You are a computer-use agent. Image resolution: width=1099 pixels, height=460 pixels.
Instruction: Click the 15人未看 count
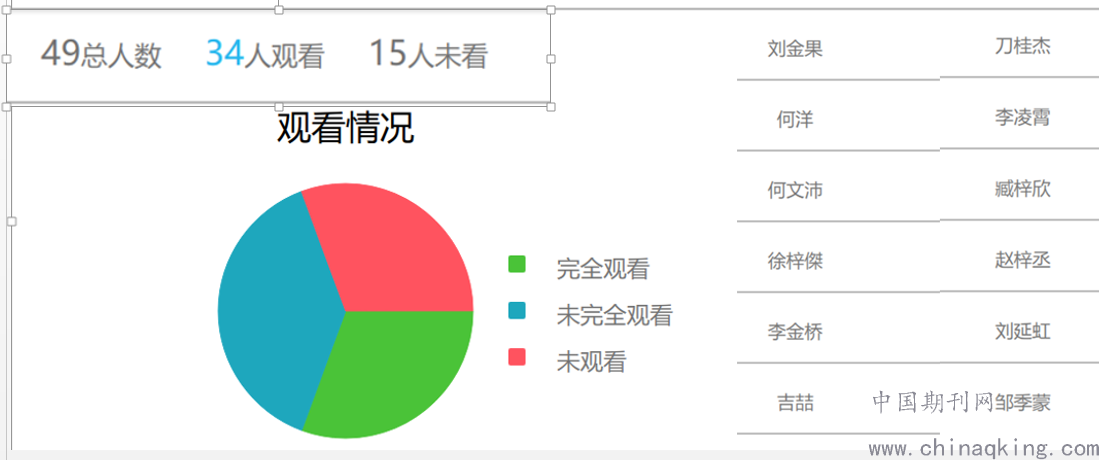click(428, 53)
